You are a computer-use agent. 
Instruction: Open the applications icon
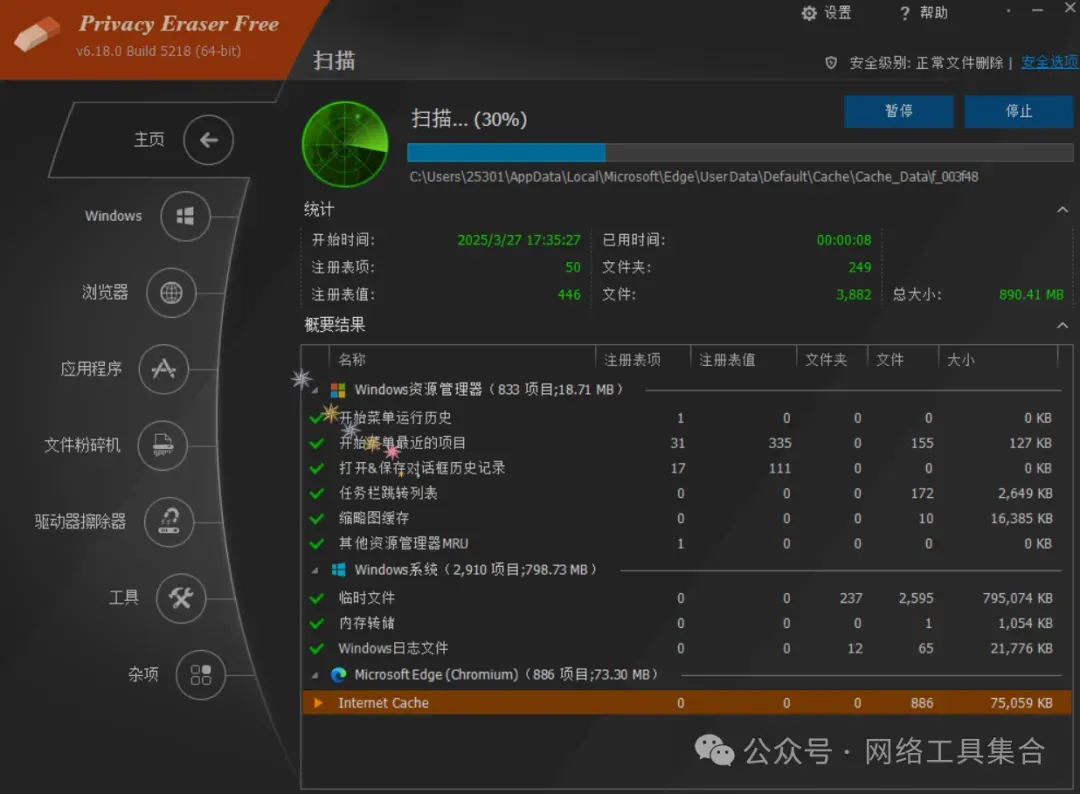coord(163,369)
